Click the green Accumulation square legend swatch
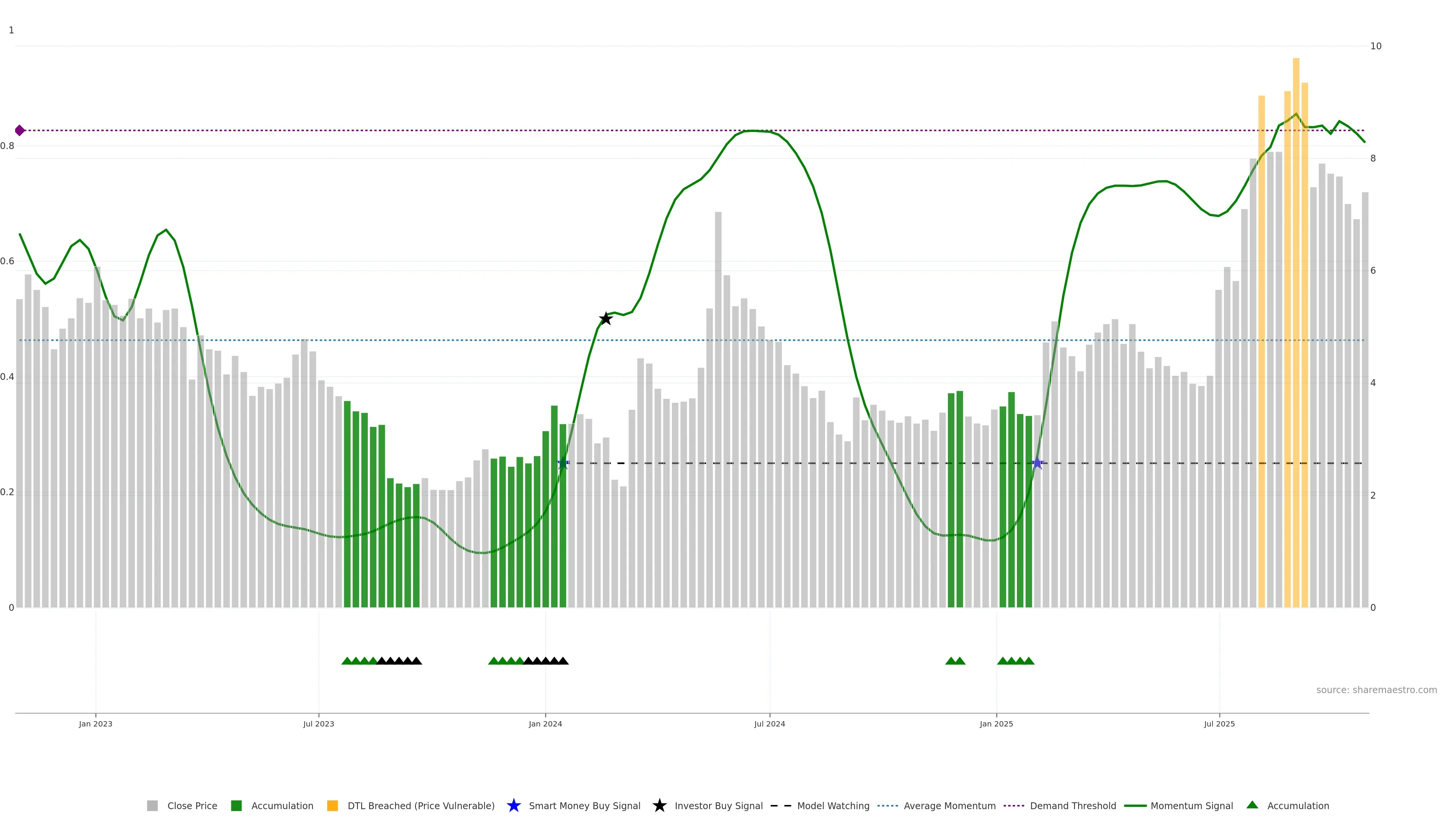The image size is (1456, 819). pos(236,806)
